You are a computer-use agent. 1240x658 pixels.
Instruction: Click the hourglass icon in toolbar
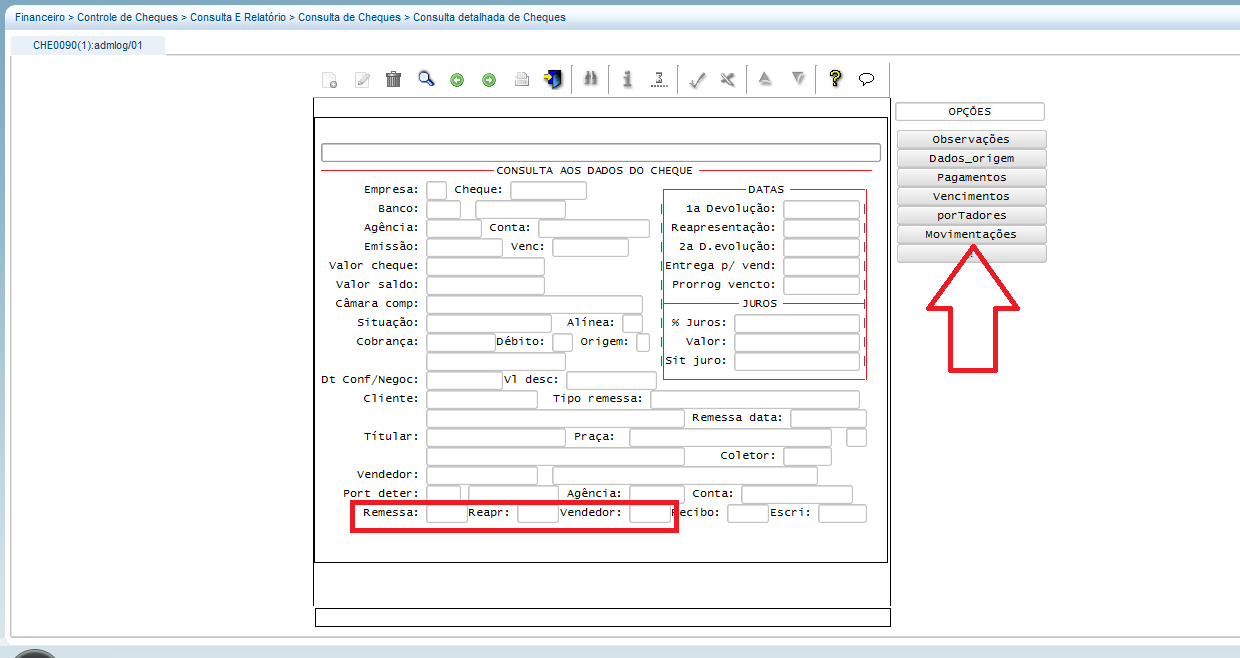(x=659, y=80)
